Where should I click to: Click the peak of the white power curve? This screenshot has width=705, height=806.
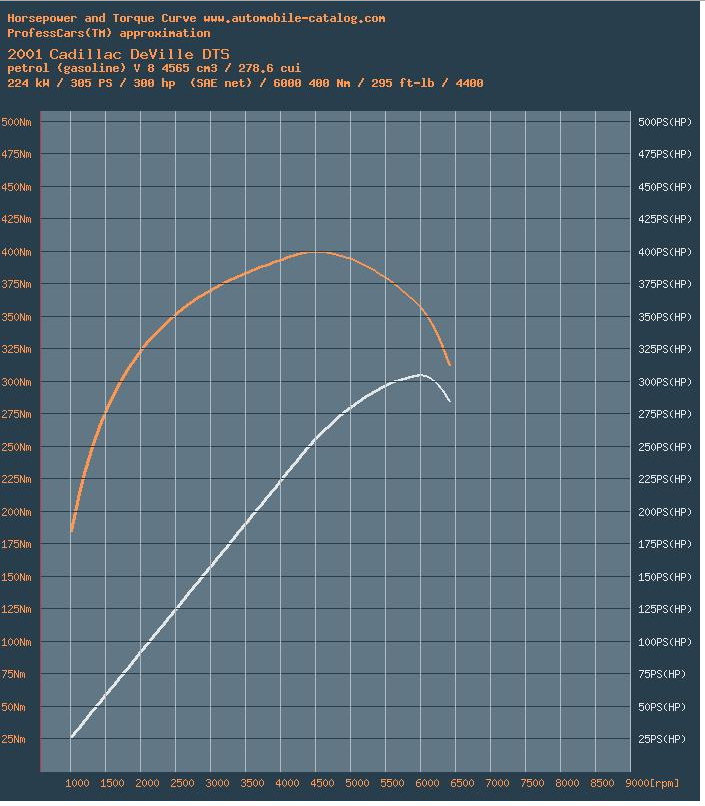421,375
